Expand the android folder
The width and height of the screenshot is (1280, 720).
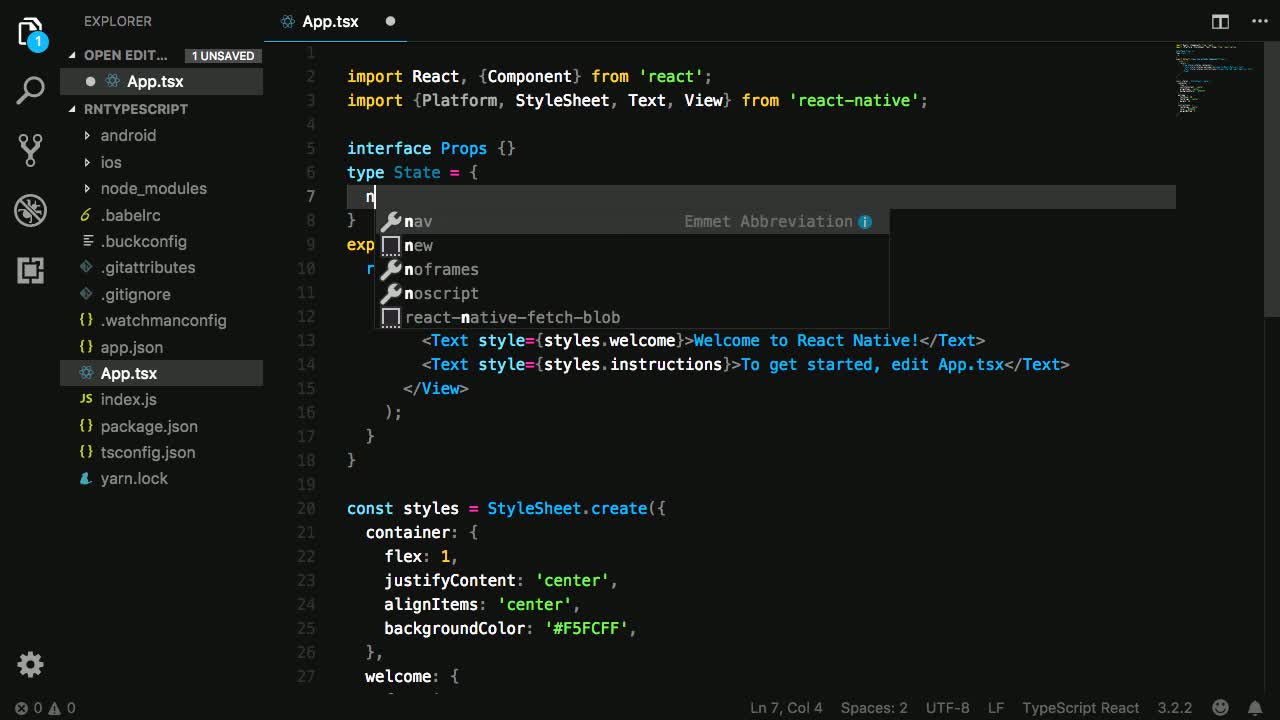click(128, 135)
